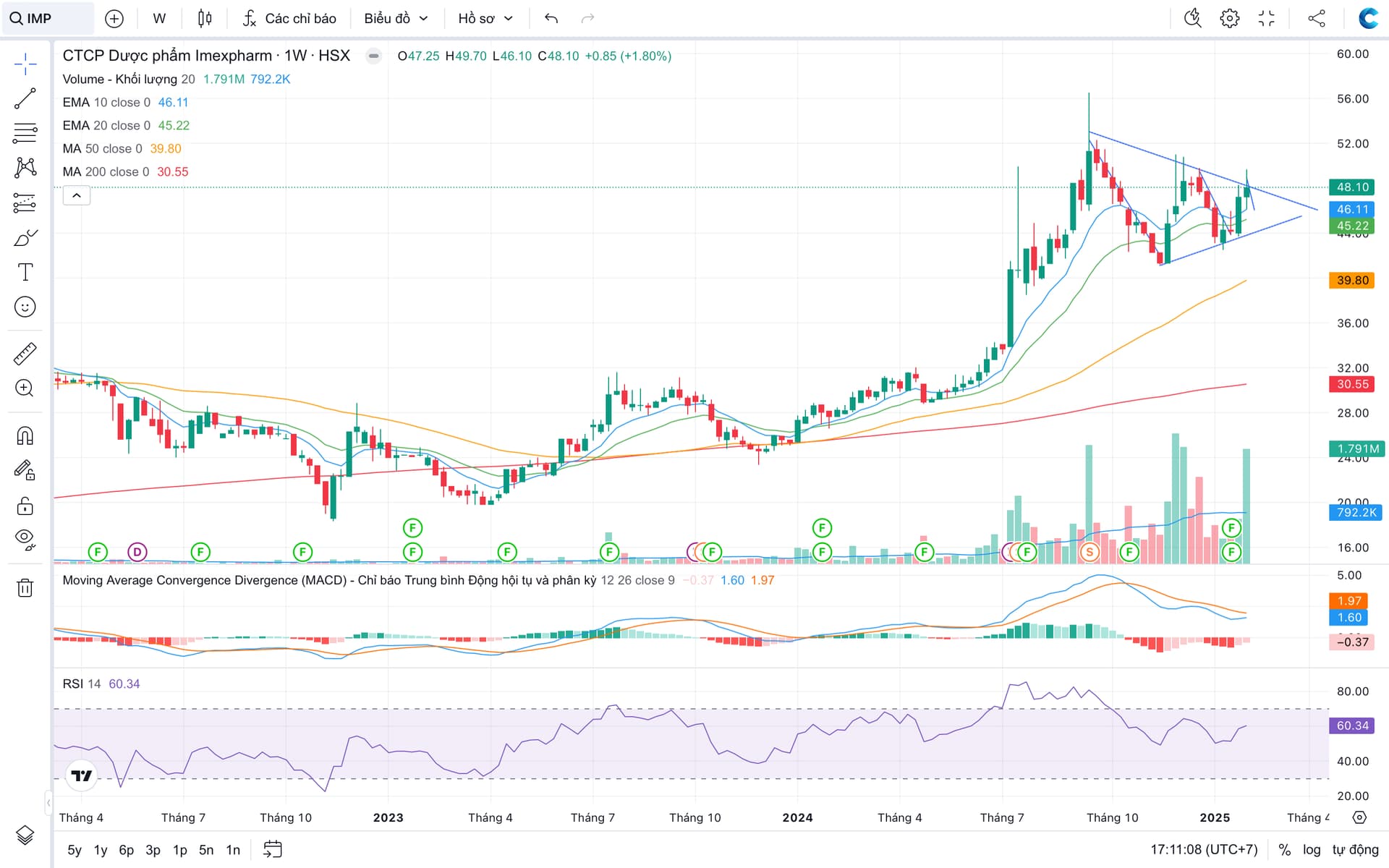The image size is (1389, 868).
Task: Select the 1y time range
Action: coord(101,850)
